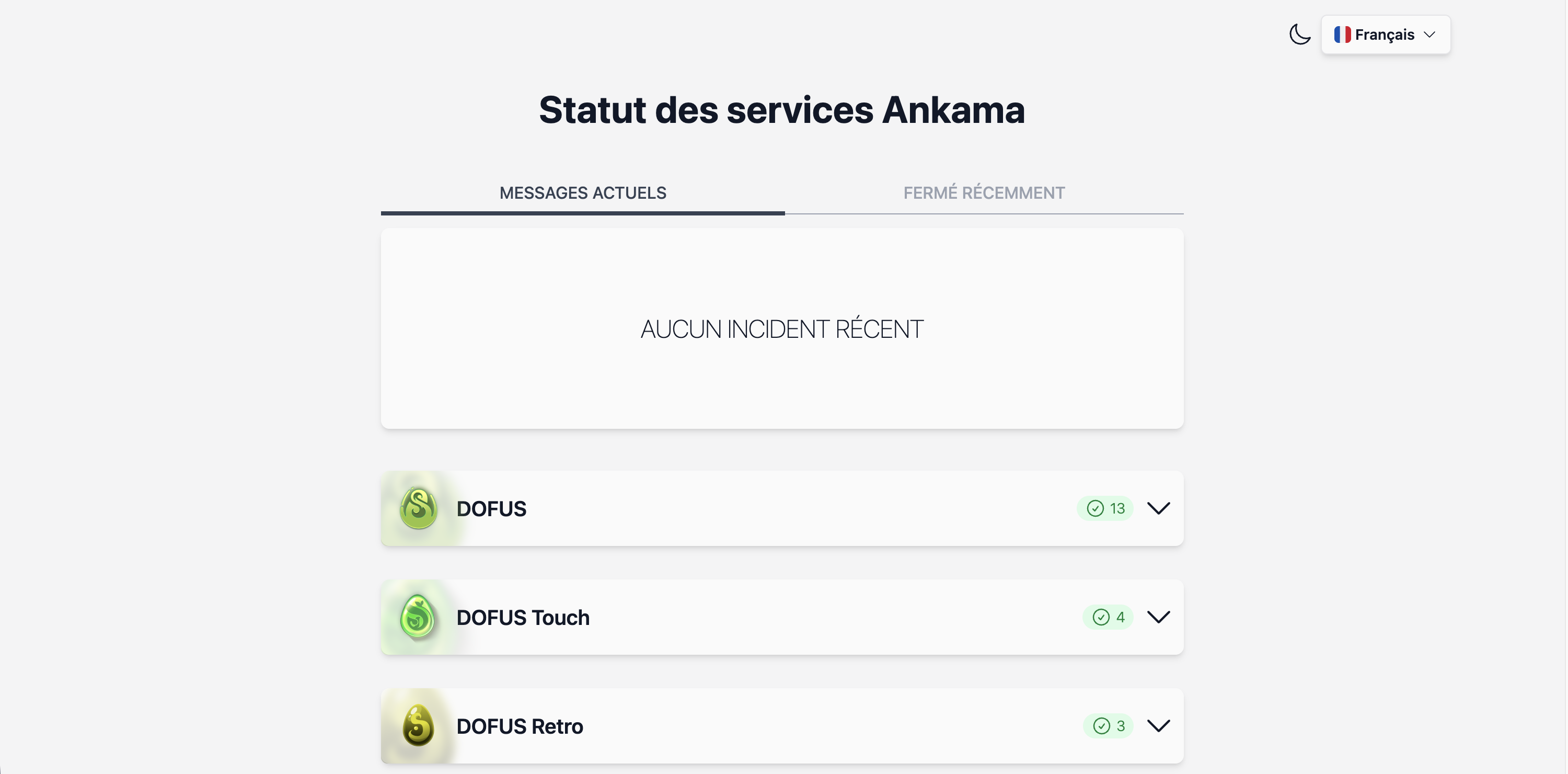This screenshot has width=1568, height=774.
Task: Click the DOFUS Touch egg icon
Action: [418, 616]
